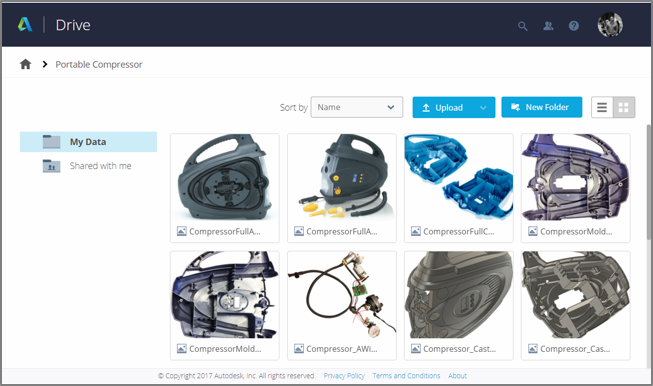Screen dimensions: 653x386
Task: Switch to grid view
Action: [x=623, y=107]
